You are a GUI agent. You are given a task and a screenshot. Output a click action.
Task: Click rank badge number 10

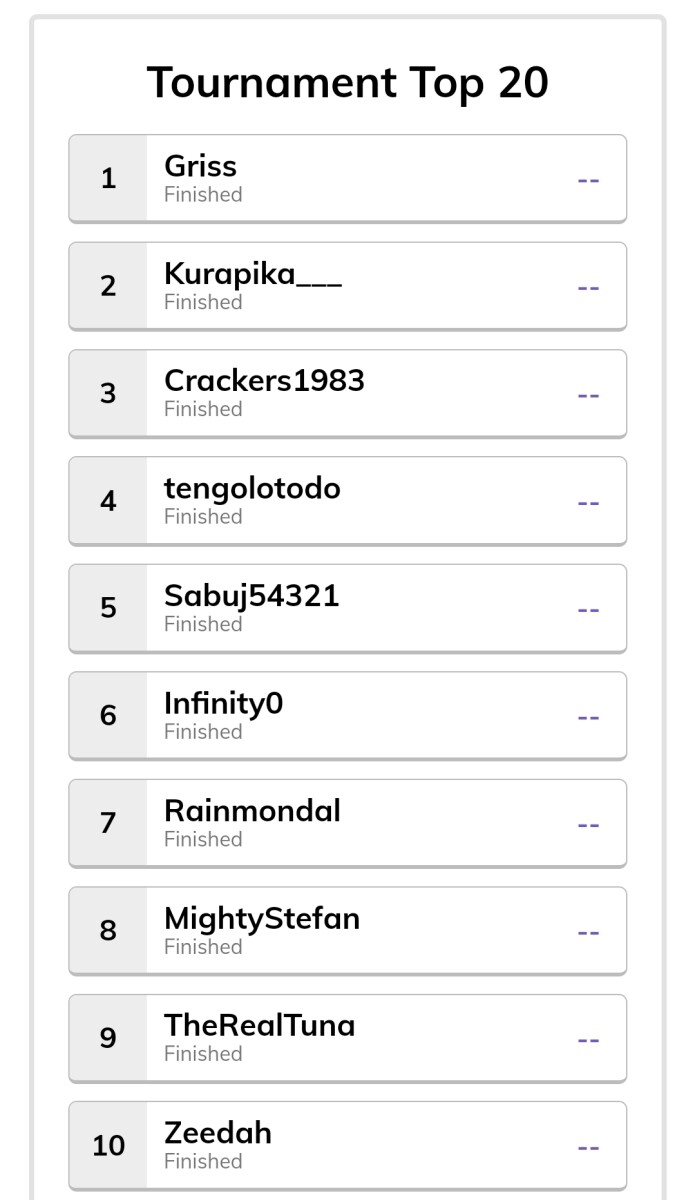coord(108,1146)
